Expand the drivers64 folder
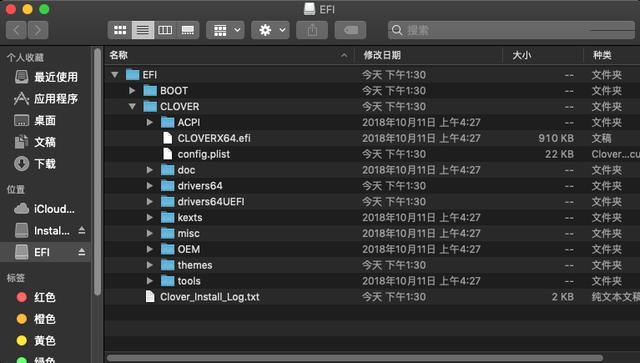Image resolution: width=640 pixels, height=363 pixels. (x=150, y=186)
